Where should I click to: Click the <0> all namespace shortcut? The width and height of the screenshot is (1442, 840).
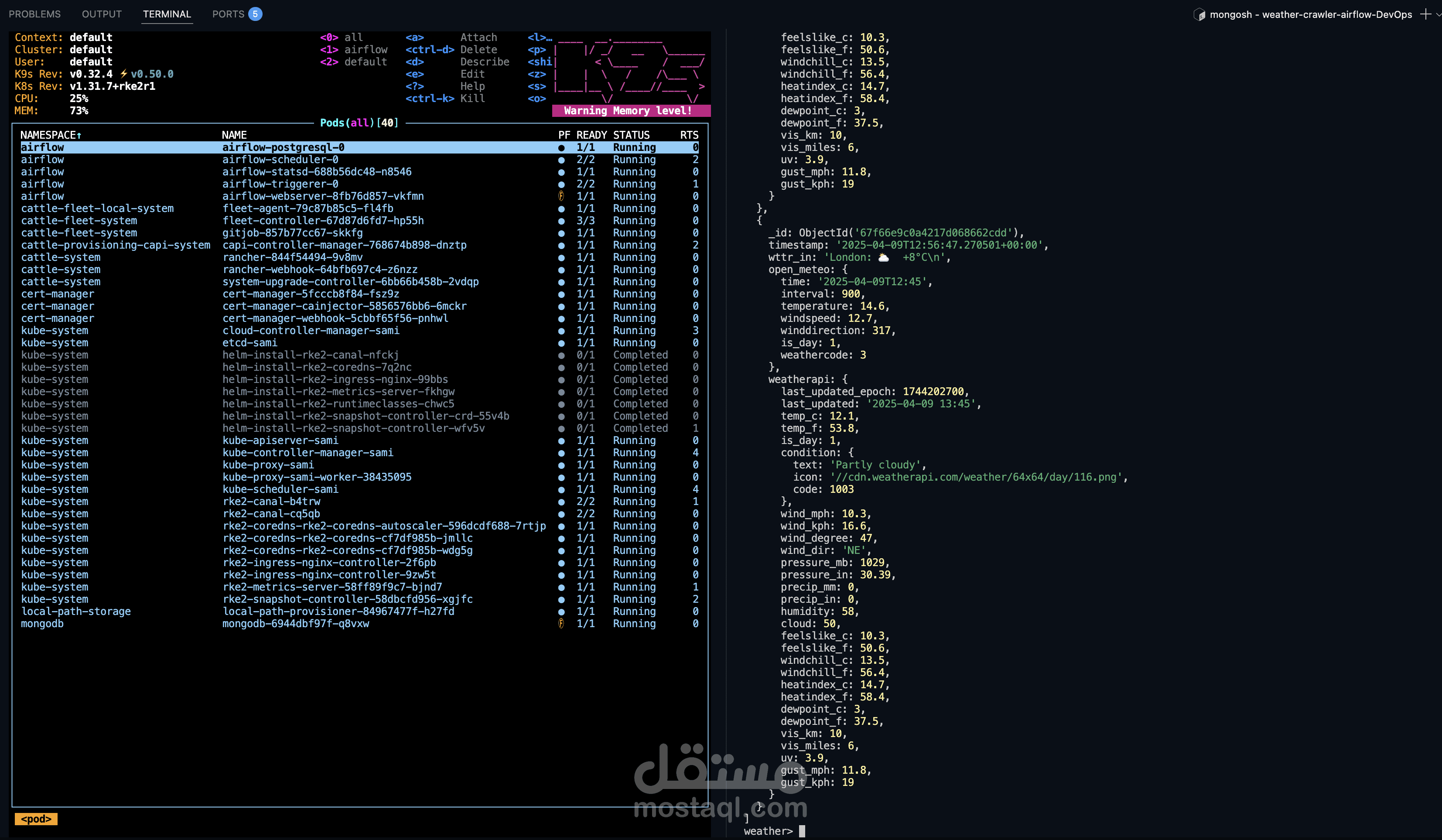[341, 38]
